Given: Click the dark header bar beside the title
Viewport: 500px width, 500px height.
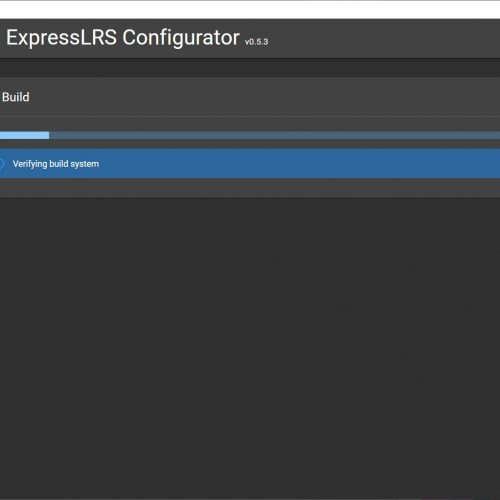Looking at the screenshot, I should coord(383,38).
